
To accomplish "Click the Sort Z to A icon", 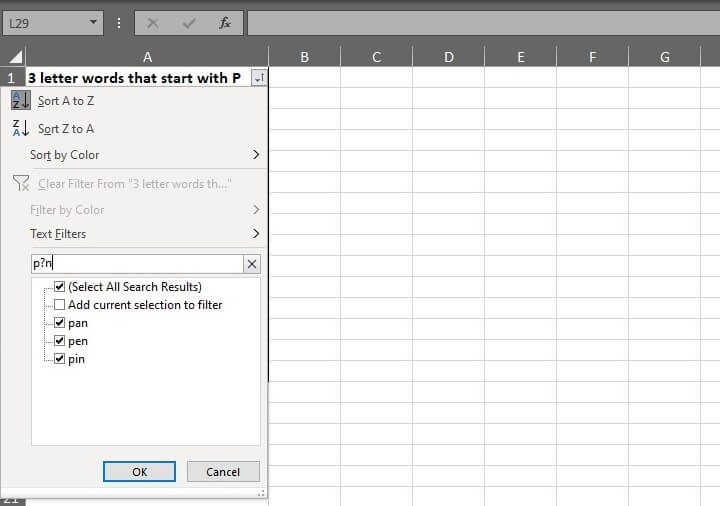I will pos(21,128).
